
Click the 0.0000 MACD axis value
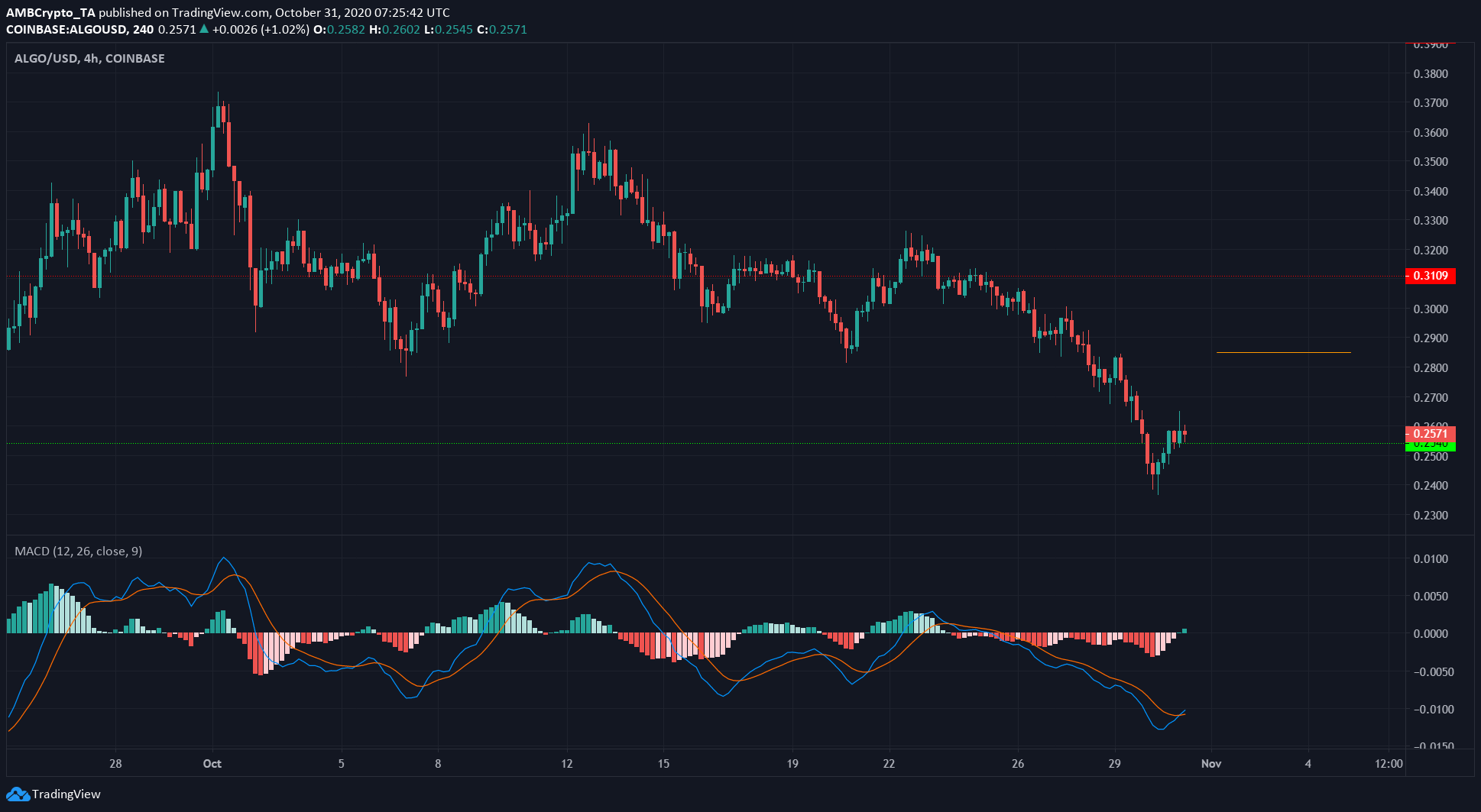point(1431,634)
